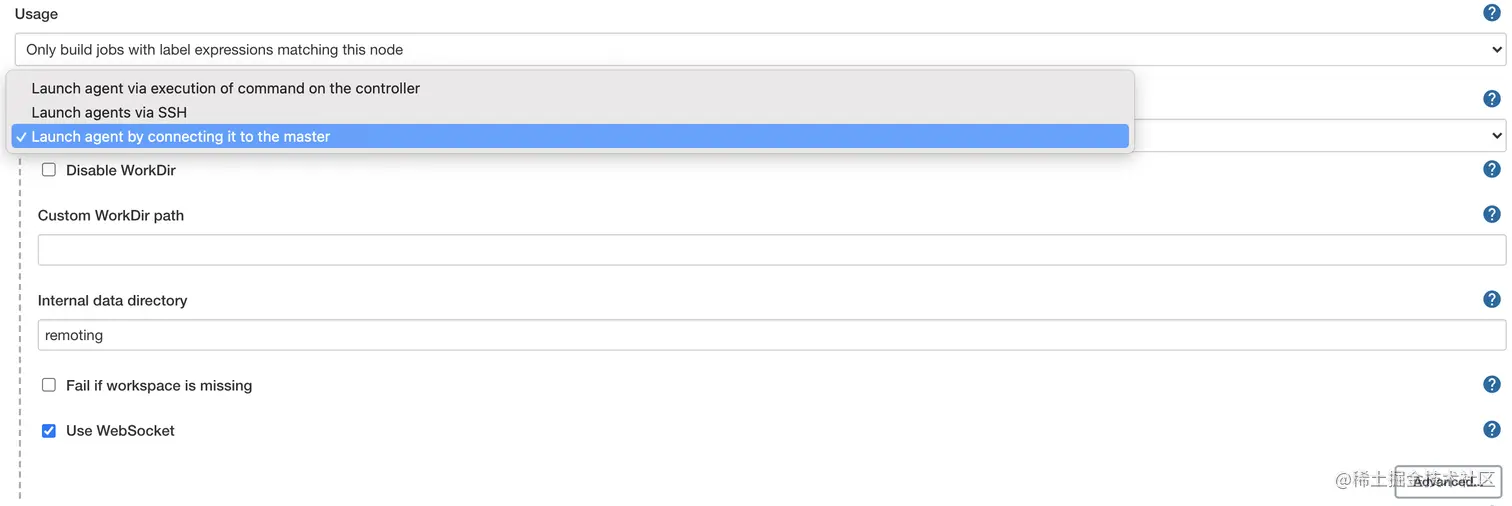Click help icon beside launch method dropdown
This screenshot has height=506, width=1512.
[x=1491, y=99]
